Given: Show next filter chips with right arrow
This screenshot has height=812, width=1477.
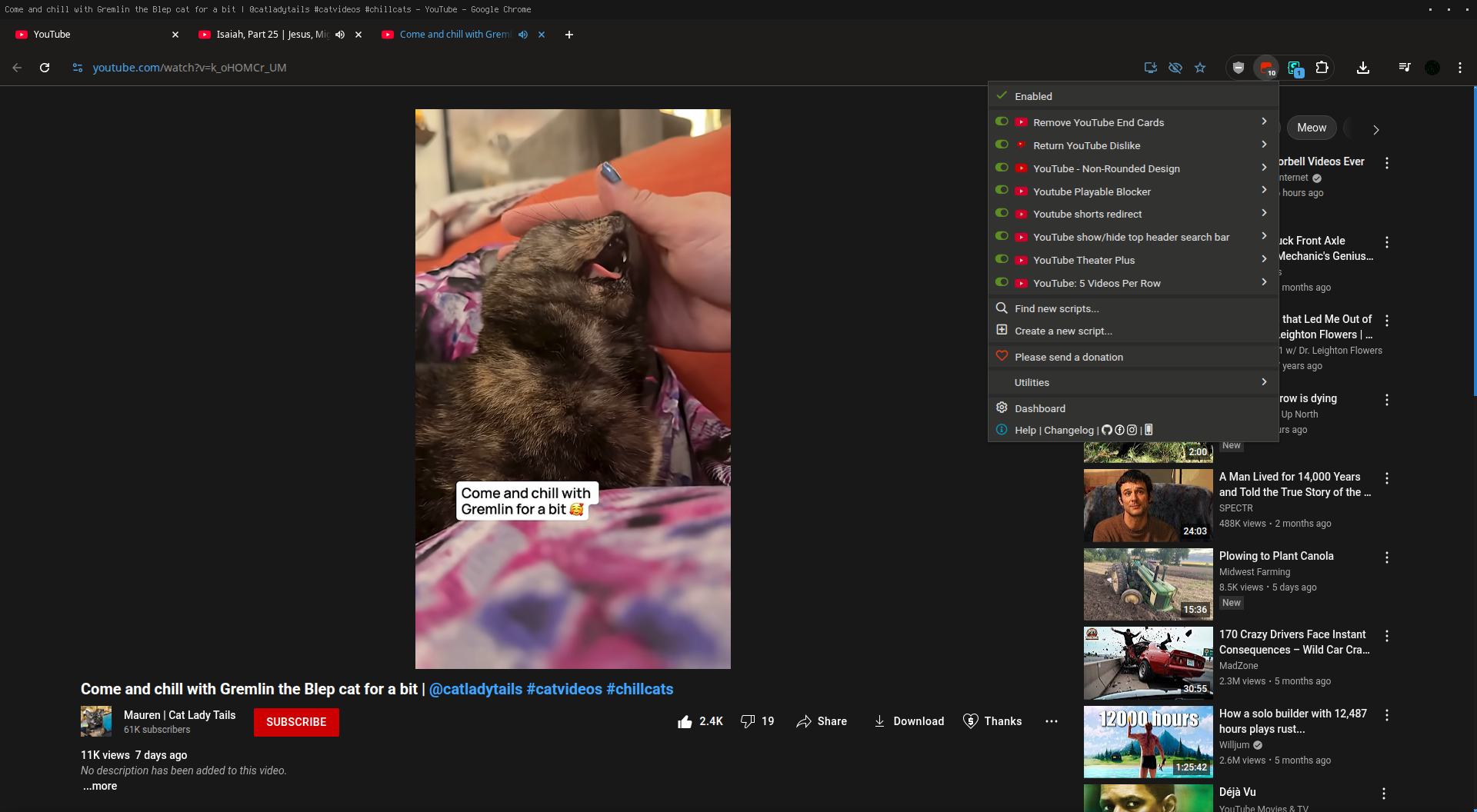Looking at the screenshot, I should (1376, 129).
